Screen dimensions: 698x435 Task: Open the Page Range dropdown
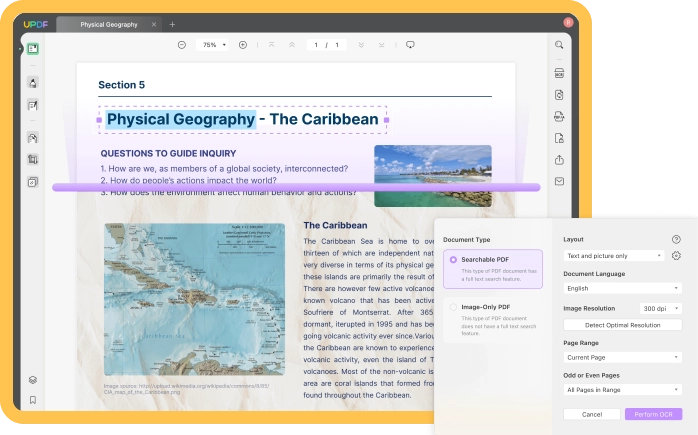click(622, 357)
